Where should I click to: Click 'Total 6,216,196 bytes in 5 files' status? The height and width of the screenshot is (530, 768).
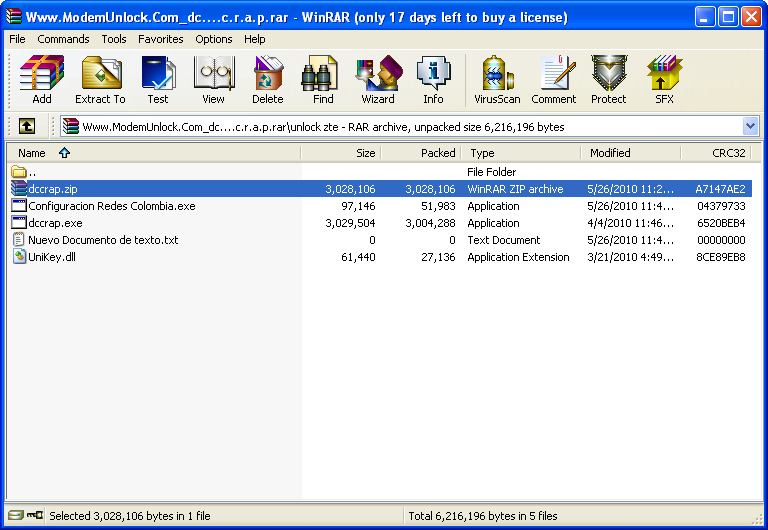pyautogui.click(x=483, y=516)
